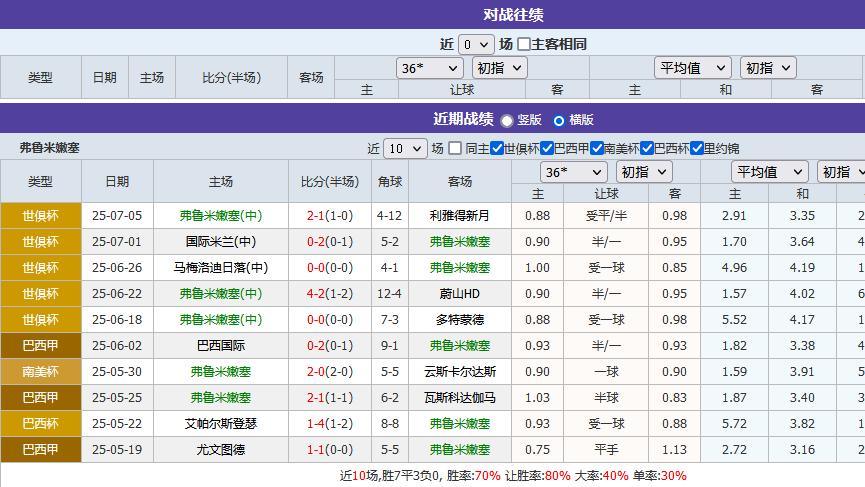Open the 平均值 dropdown in 对战往绩 section

(693, 68)
